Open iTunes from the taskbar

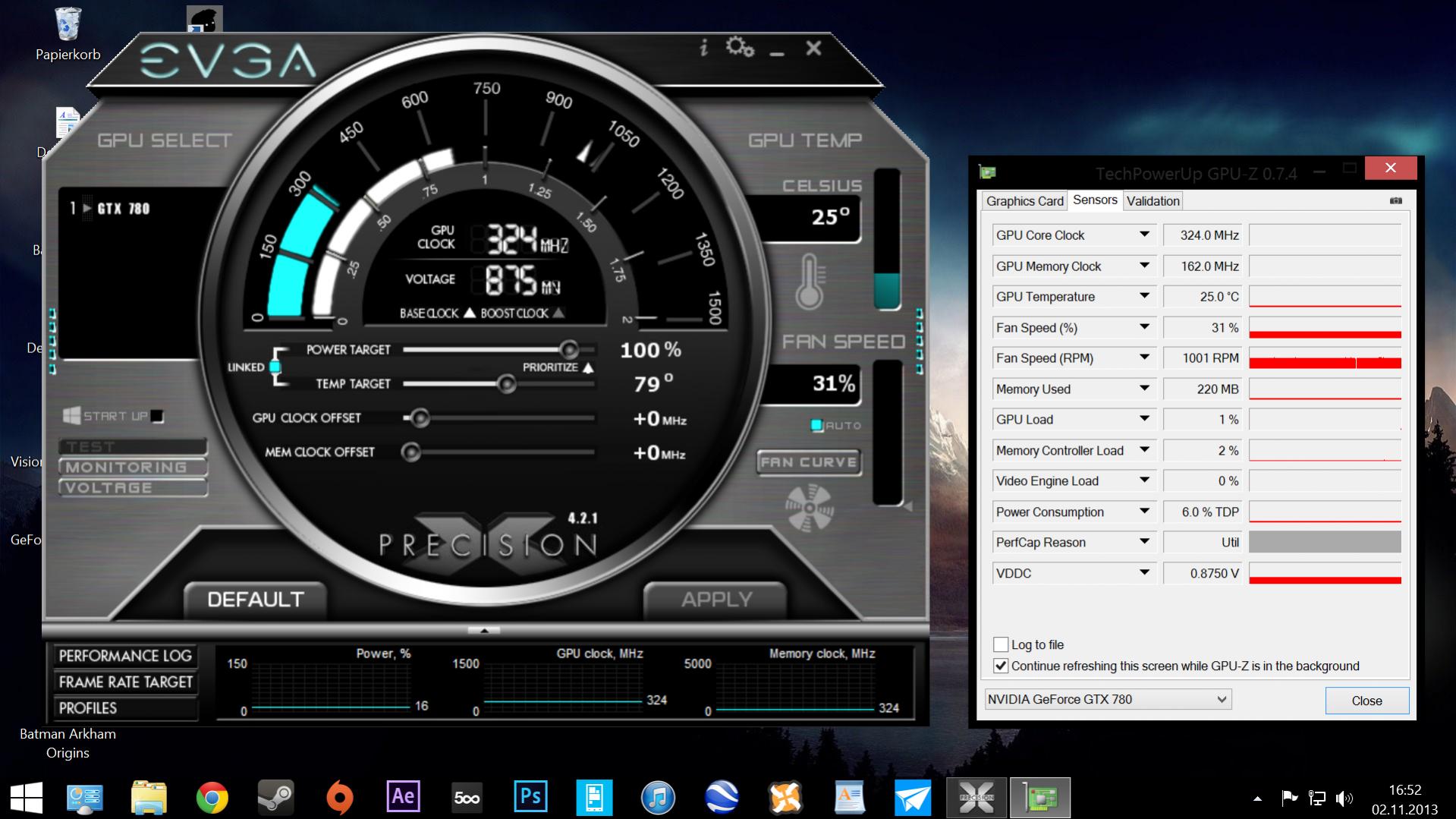tap(658, 798)
